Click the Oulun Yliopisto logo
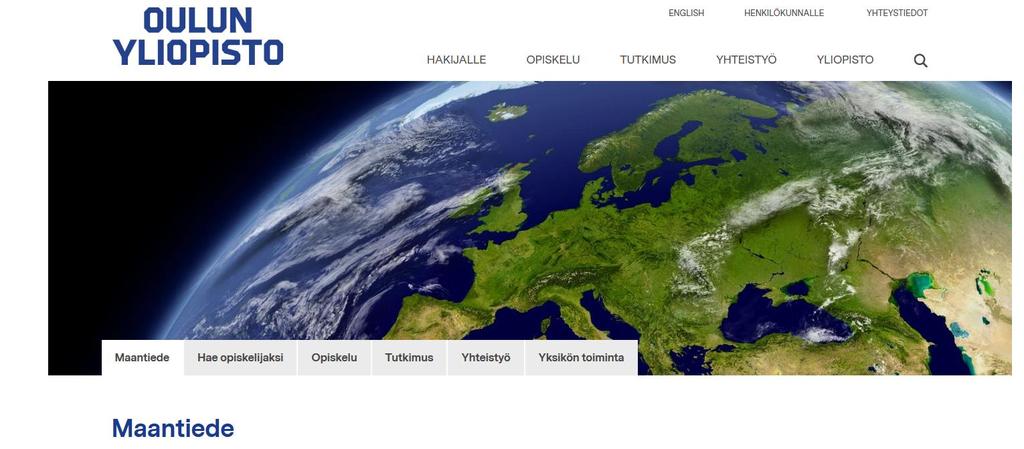1024x449 pixels. (x=198, y=37)
